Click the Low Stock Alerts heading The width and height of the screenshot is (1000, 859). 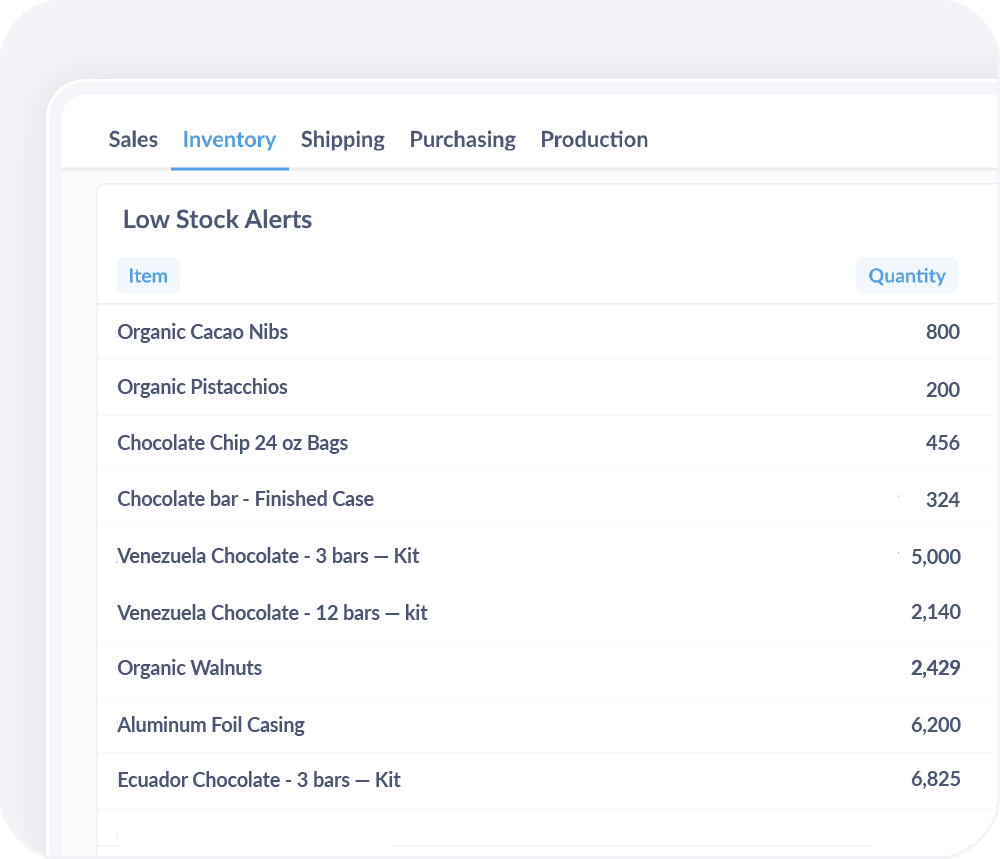217,220
